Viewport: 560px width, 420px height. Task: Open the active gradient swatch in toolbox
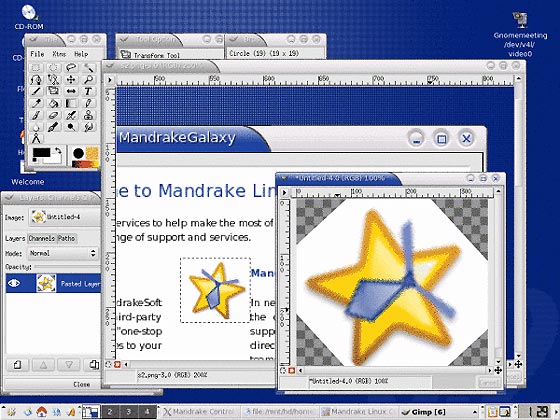pyautogui.click(x=85, y=164)
